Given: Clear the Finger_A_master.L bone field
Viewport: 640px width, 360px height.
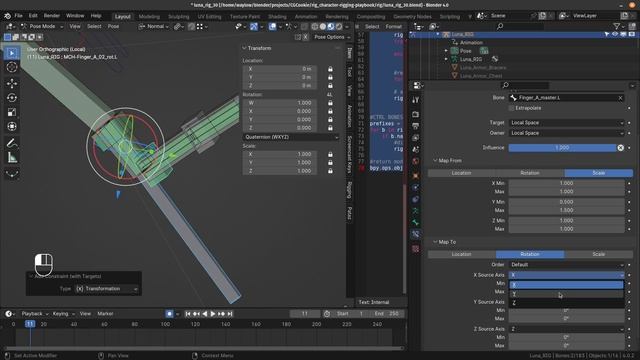Looking at the screenshot, I should pyautogui.click(x=620, y=98).
